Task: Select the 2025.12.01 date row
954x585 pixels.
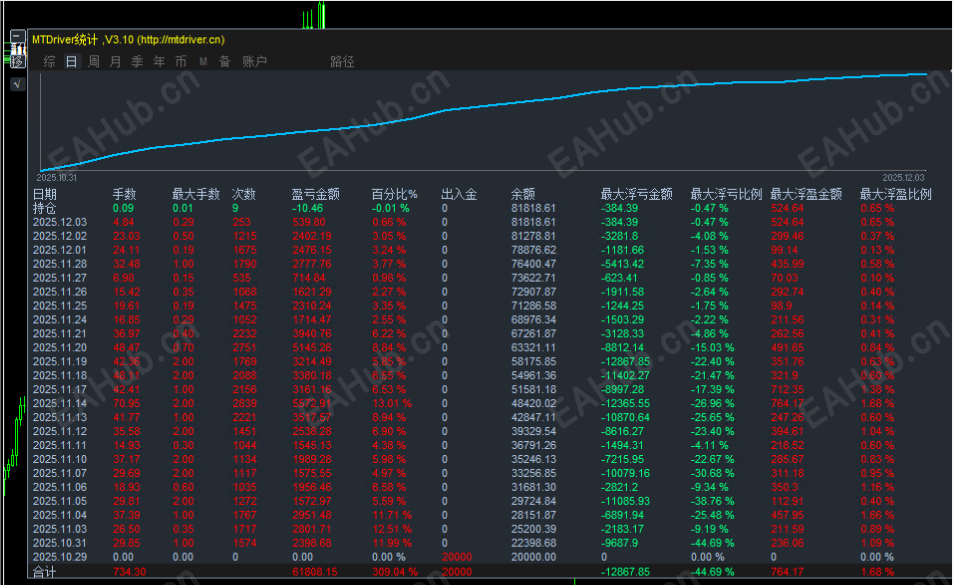Action: [x=60, y=250]
